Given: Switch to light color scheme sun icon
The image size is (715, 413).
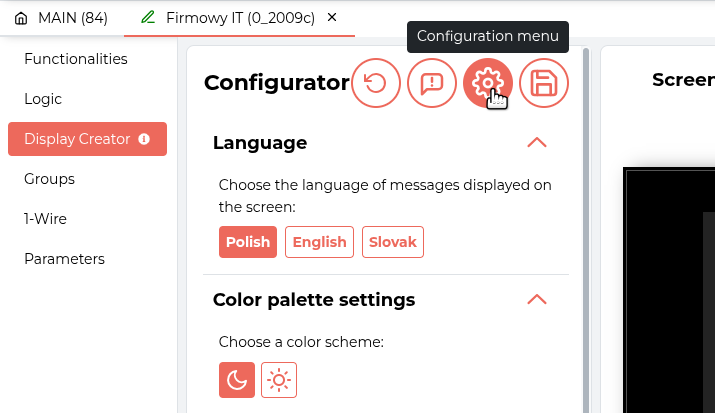Looking at the screenshot, I should (279, 380).
